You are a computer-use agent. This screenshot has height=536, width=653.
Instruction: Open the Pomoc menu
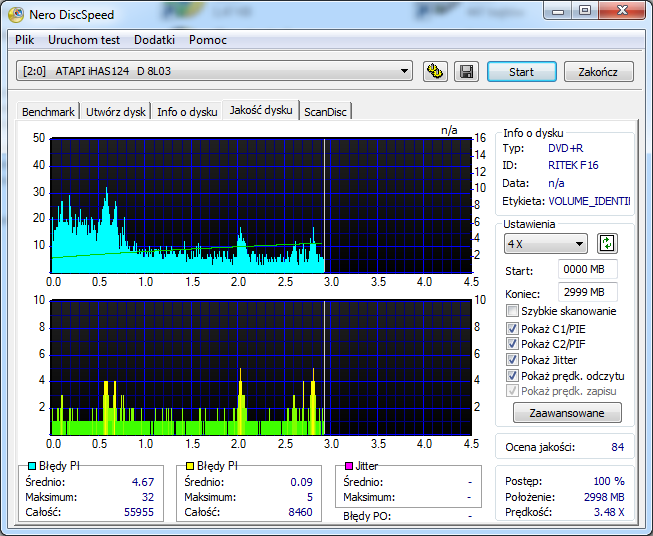pos(208,40)
